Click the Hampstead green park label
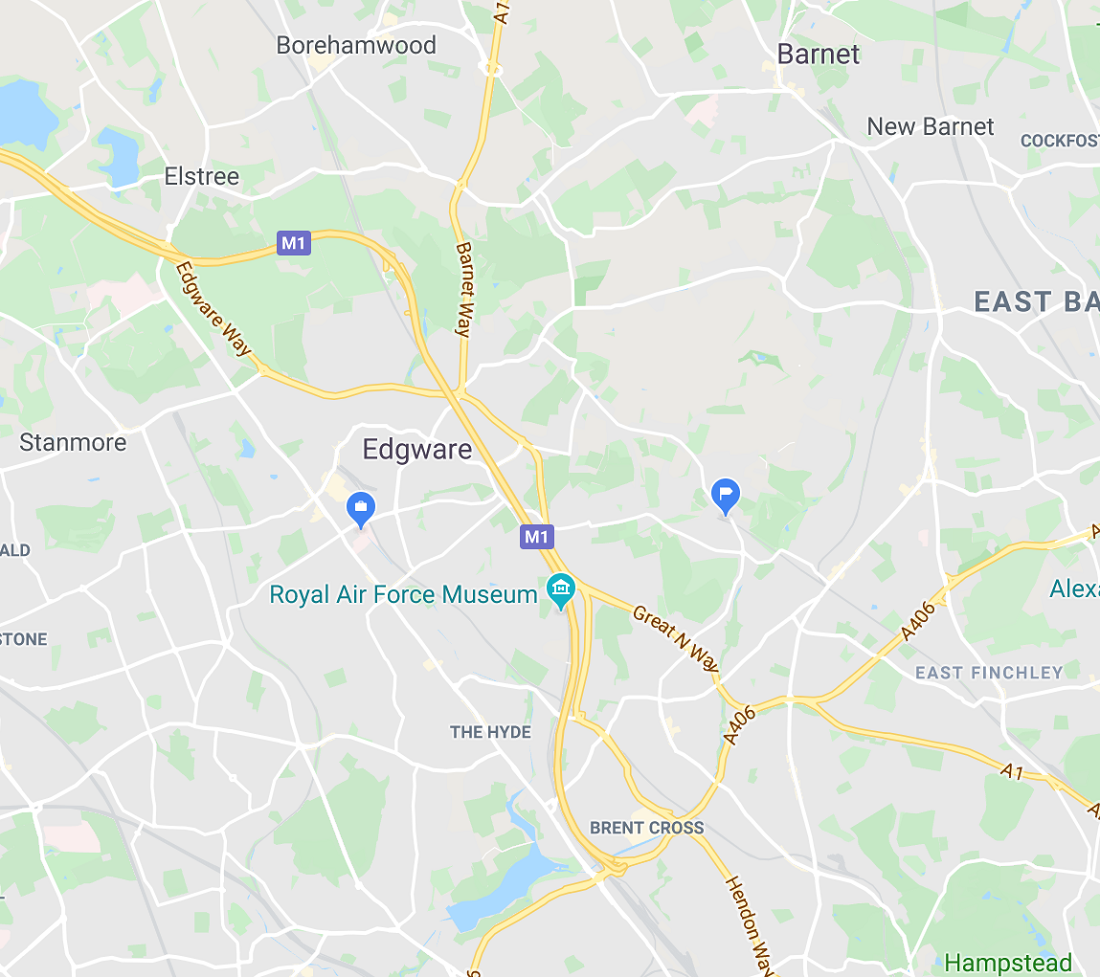1100x977 pixels. 1008,963
